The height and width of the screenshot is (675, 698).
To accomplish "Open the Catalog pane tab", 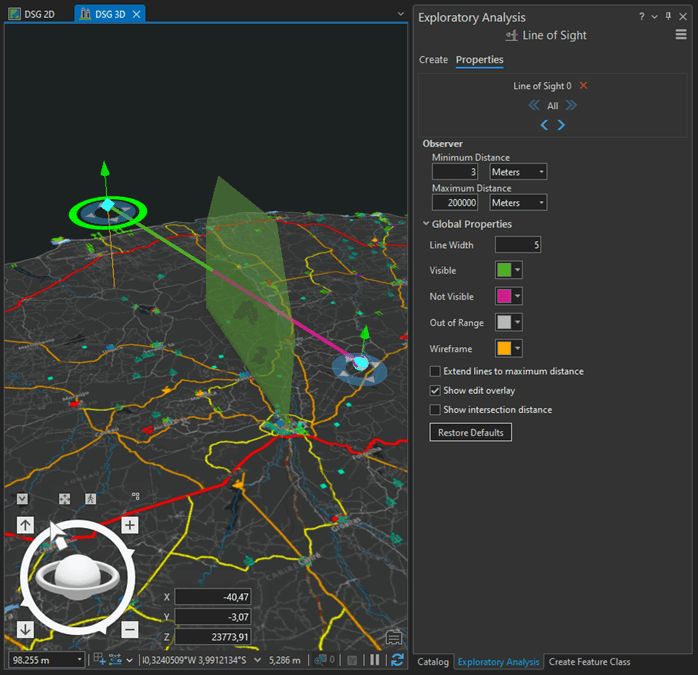I will (x=433, y=662).
